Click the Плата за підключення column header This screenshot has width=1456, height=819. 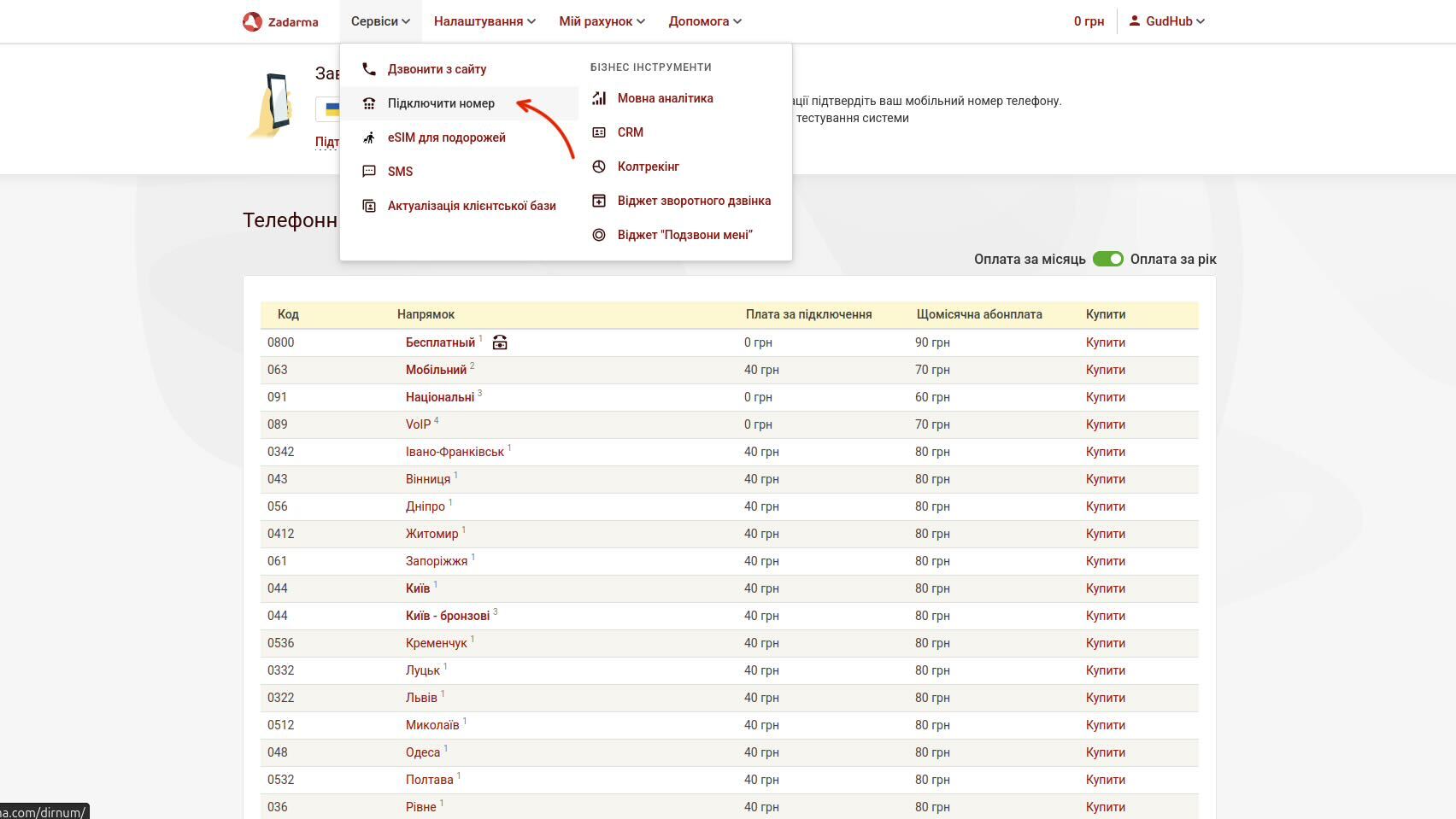point(808,314)
